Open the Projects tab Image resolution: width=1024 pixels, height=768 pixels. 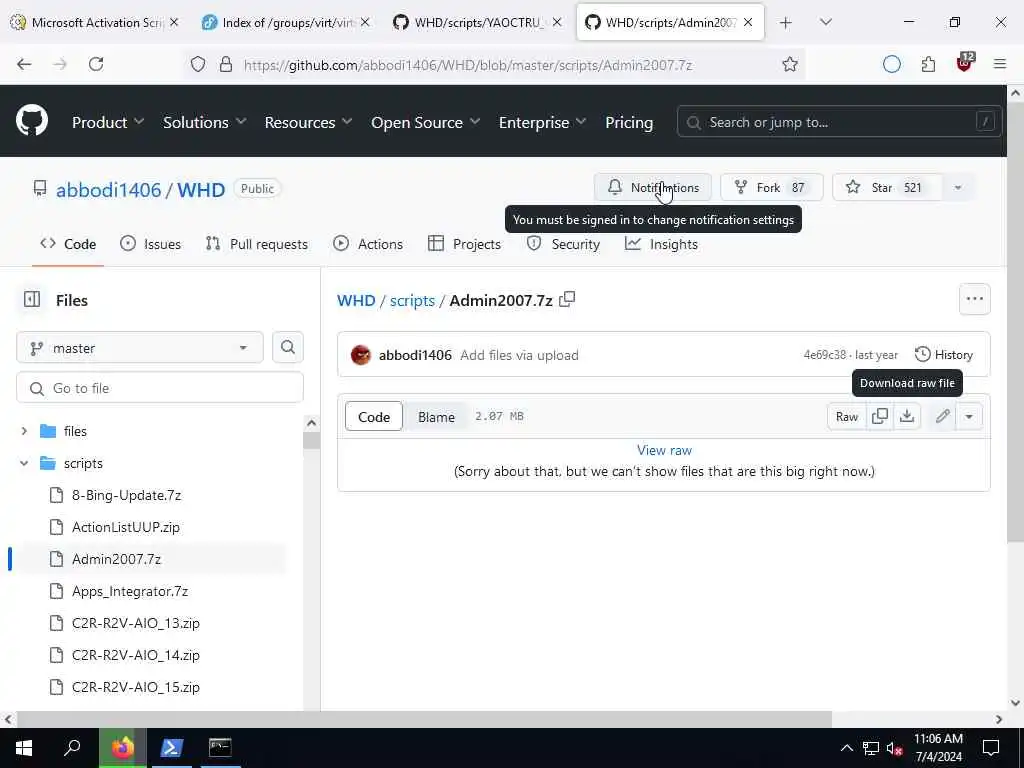[x=464, y=244]
